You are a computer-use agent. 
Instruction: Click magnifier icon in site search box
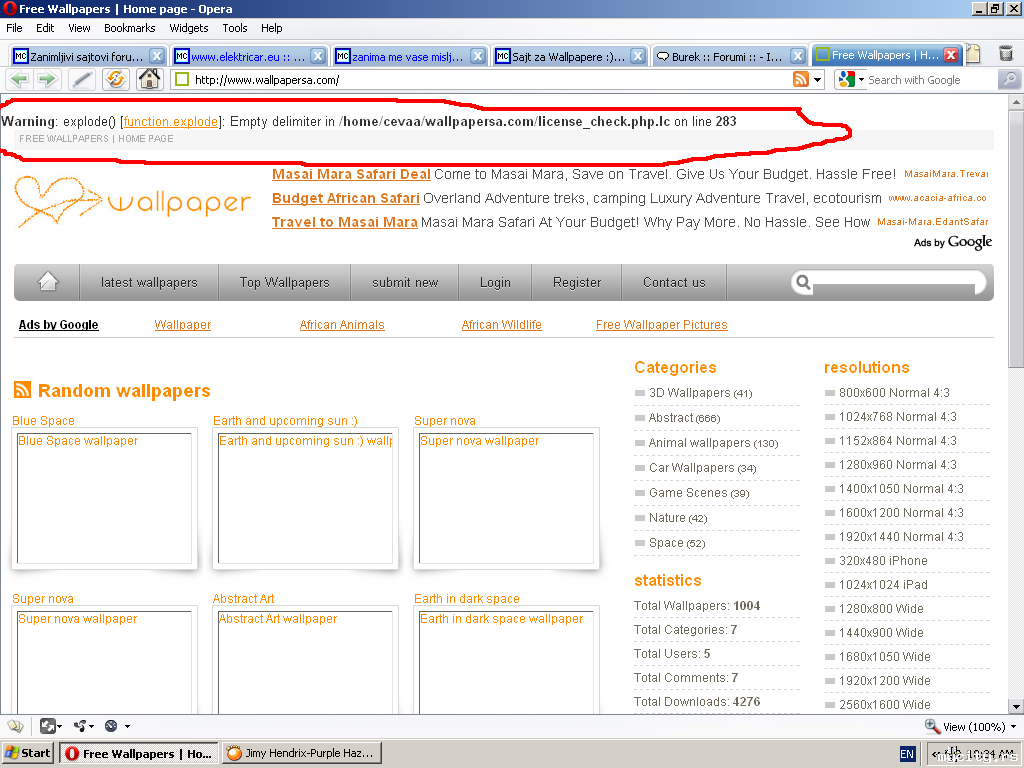[803, 282]
